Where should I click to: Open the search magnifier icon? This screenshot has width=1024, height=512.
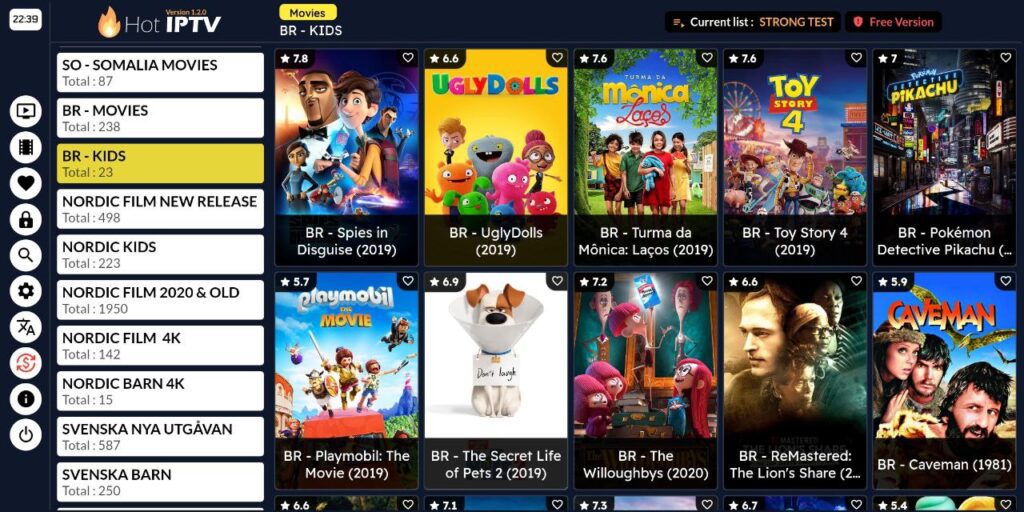[x=25, y=256]
